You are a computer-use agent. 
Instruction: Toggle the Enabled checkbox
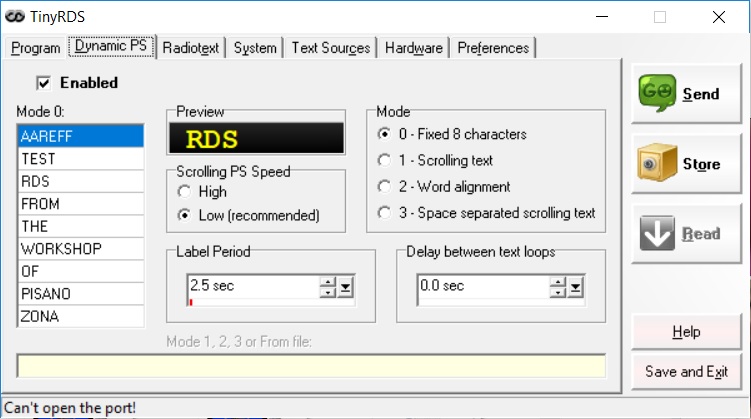click(x=44, y=83)
